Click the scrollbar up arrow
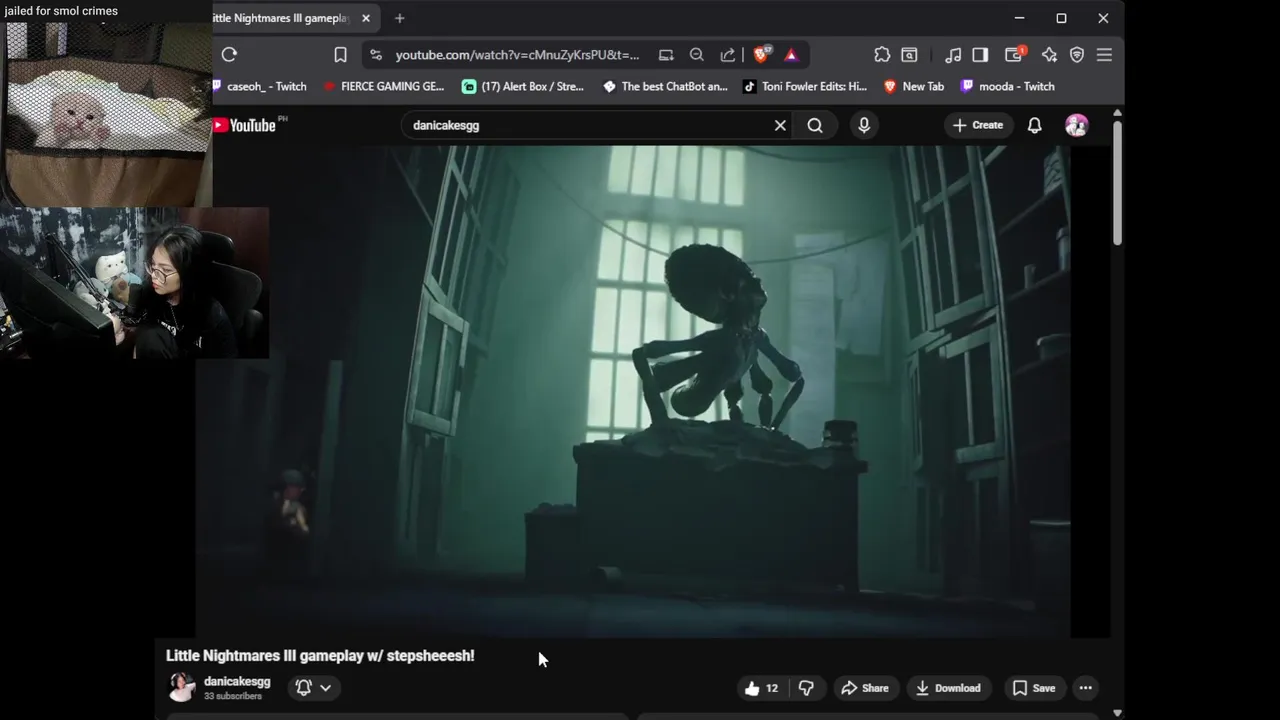1280x720 pixels. coord(1117,113)
